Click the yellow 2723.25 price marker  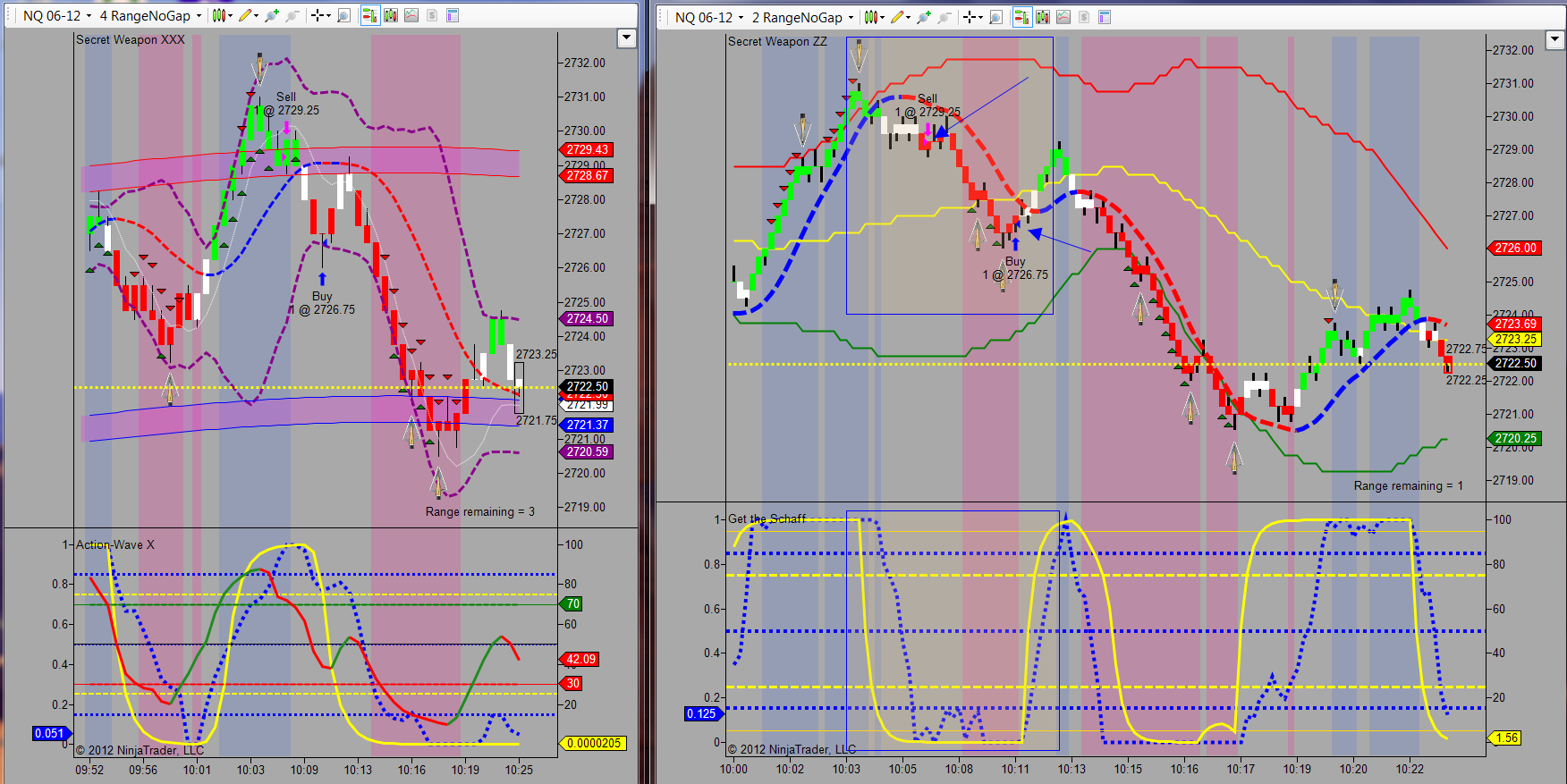pyautogui.click(x=1515, y=339)
